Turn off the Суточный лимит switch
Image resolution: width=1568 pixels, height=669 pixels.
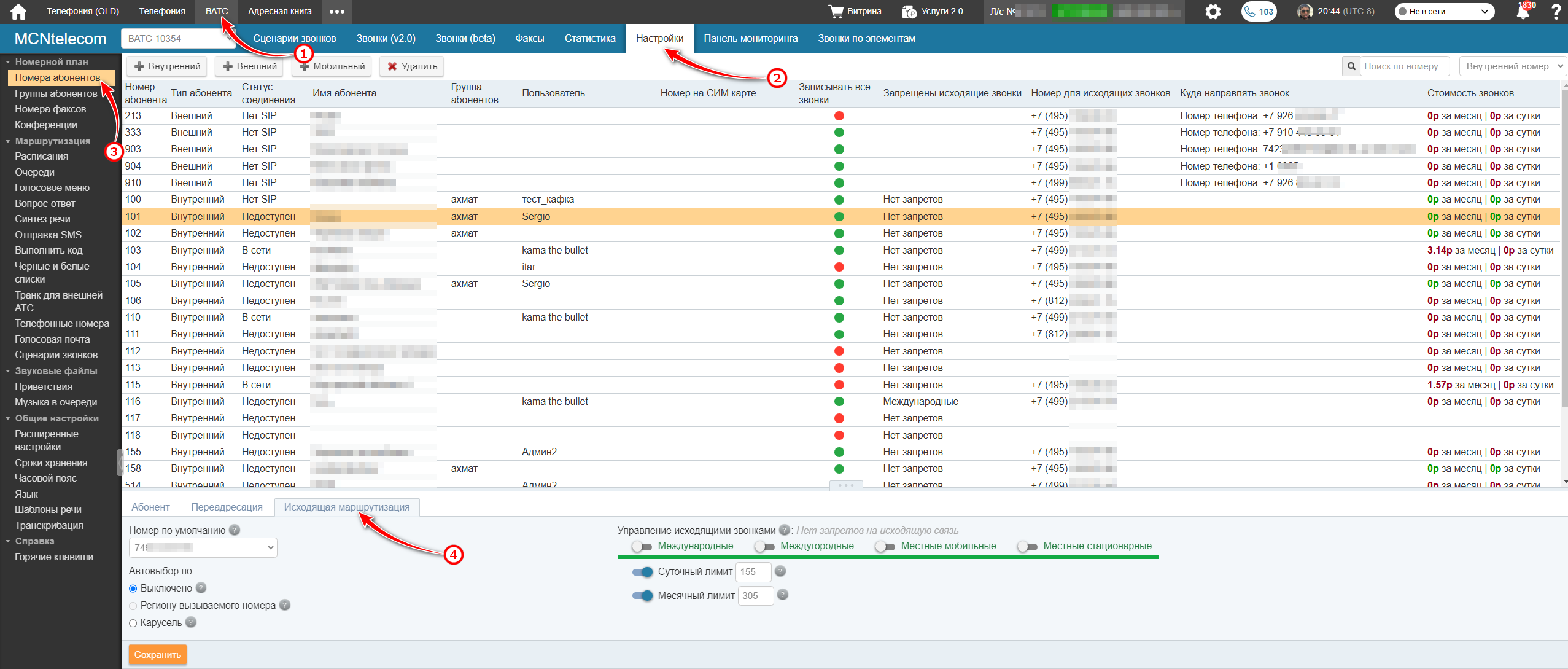pyautogui.click(x=643, y=572)
